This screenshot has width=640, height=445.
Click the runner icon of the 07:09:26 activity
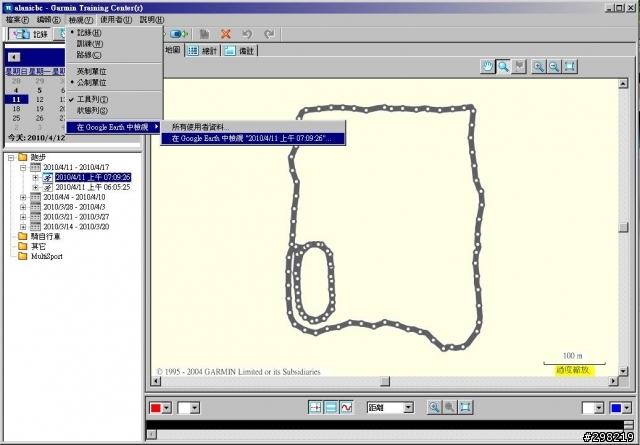(x=48, y=178)
